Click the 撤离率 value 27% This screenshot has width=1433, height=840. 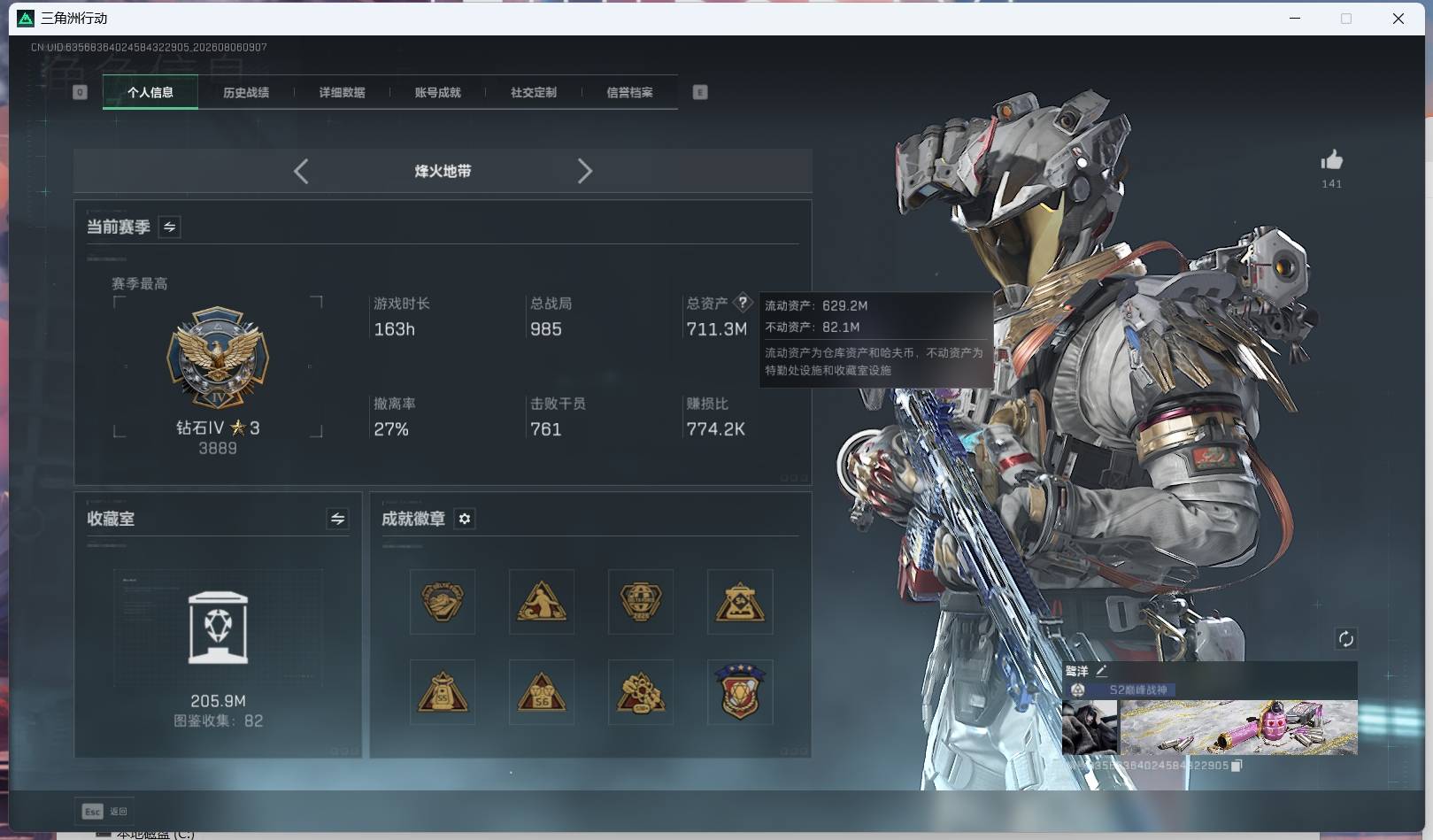[391, 429]
